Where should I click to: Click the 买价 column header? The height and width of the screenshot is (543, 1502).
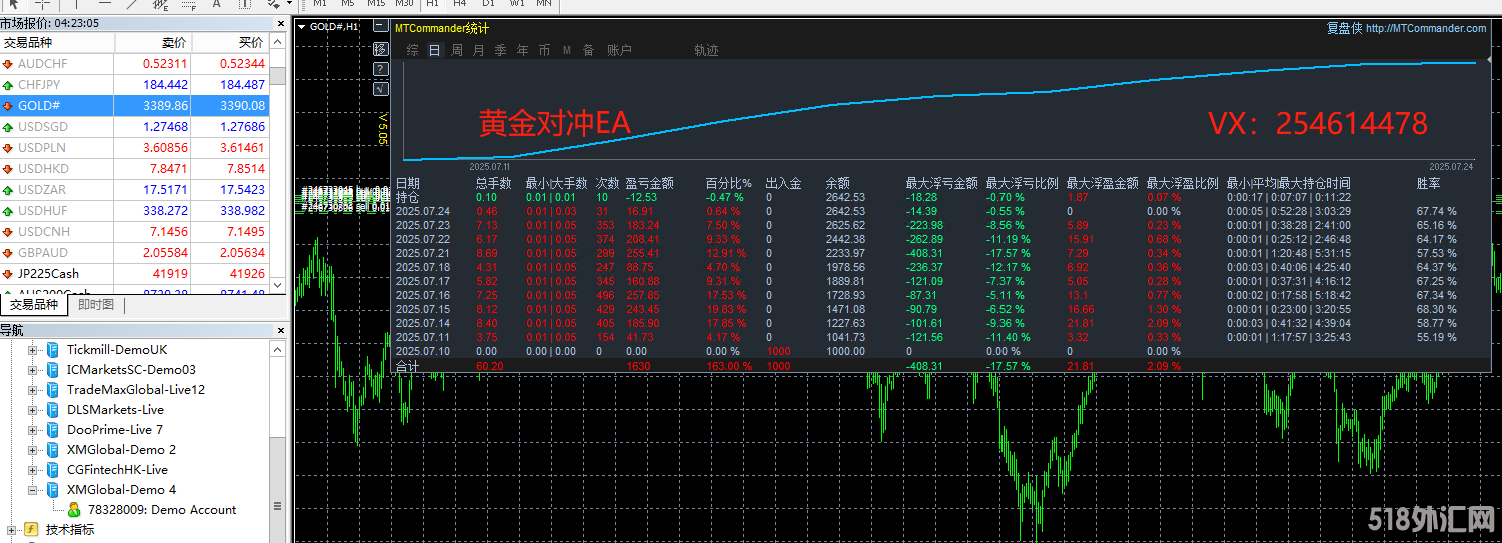click(x=230, y=43)
